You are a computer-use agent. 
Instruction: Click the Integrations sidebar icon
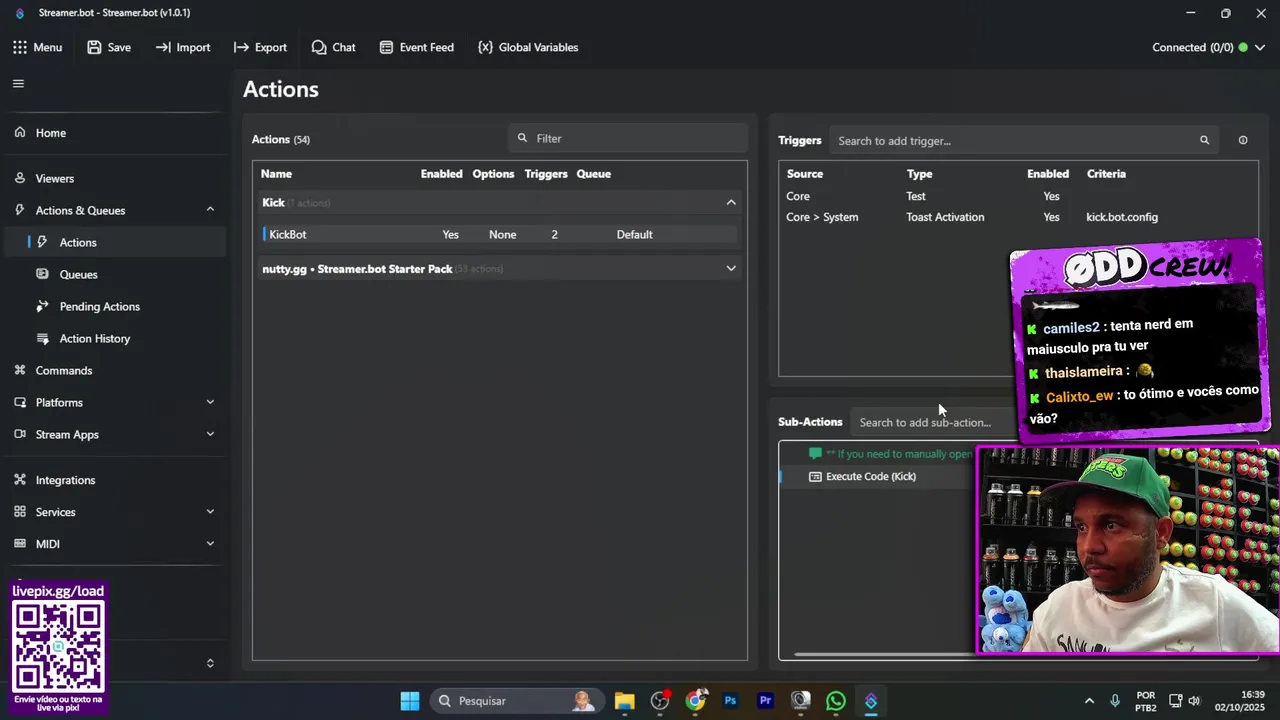tap(20, 480)
